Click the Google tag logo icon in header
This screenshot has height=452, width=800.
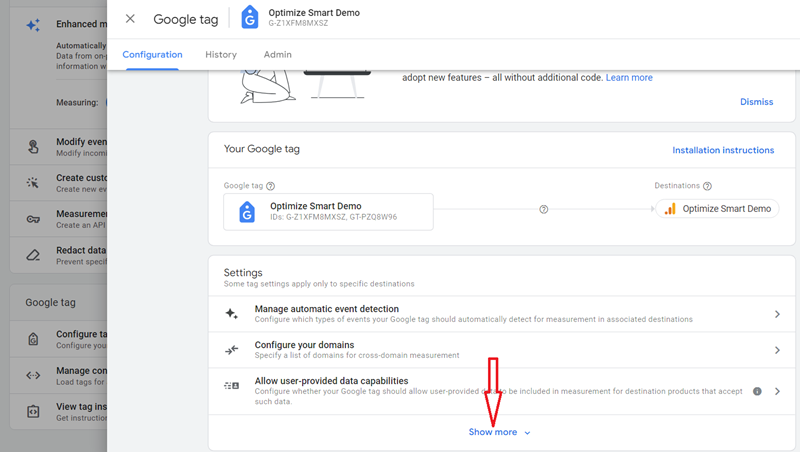249,17
